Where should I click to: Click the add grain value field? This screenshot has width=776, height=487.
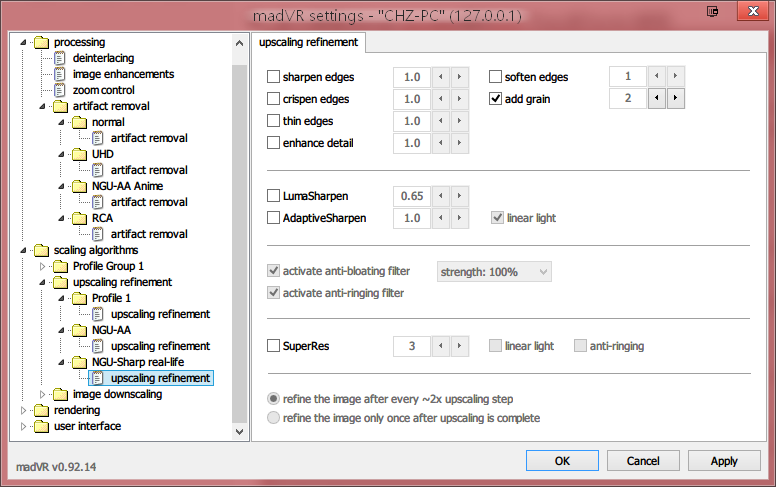pos(628,98)
